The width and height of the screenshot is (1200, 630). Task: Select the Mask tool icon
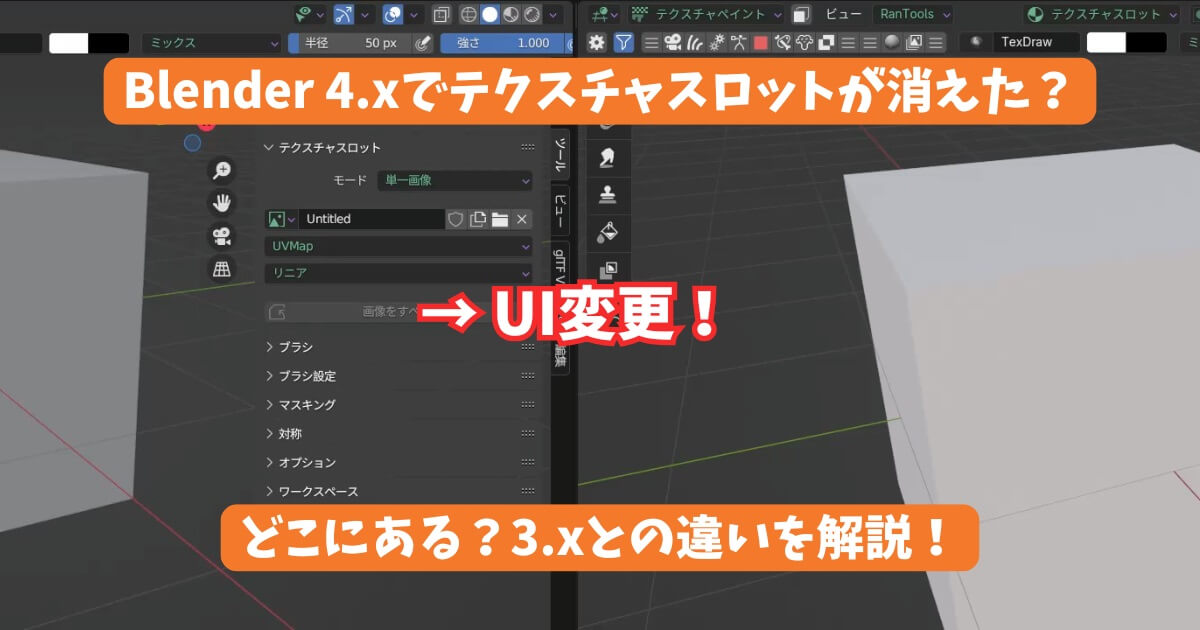click(607, 270)
